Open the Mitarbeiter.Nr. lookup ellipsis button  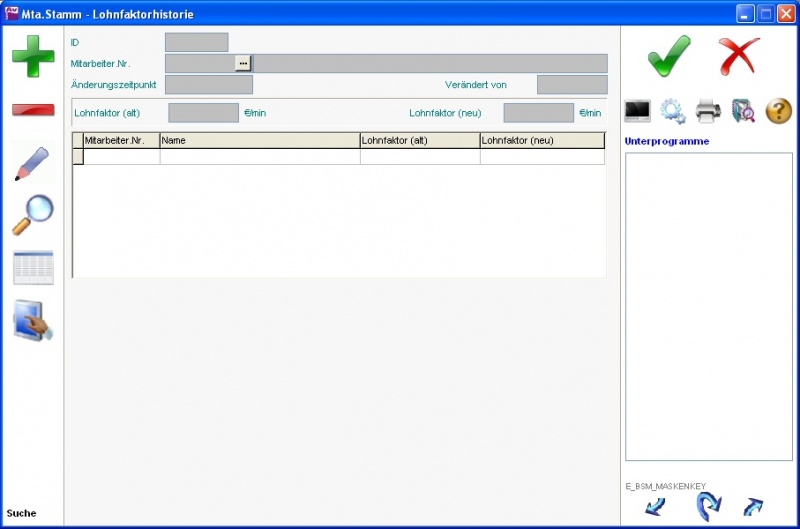click(x=242, y=63)
